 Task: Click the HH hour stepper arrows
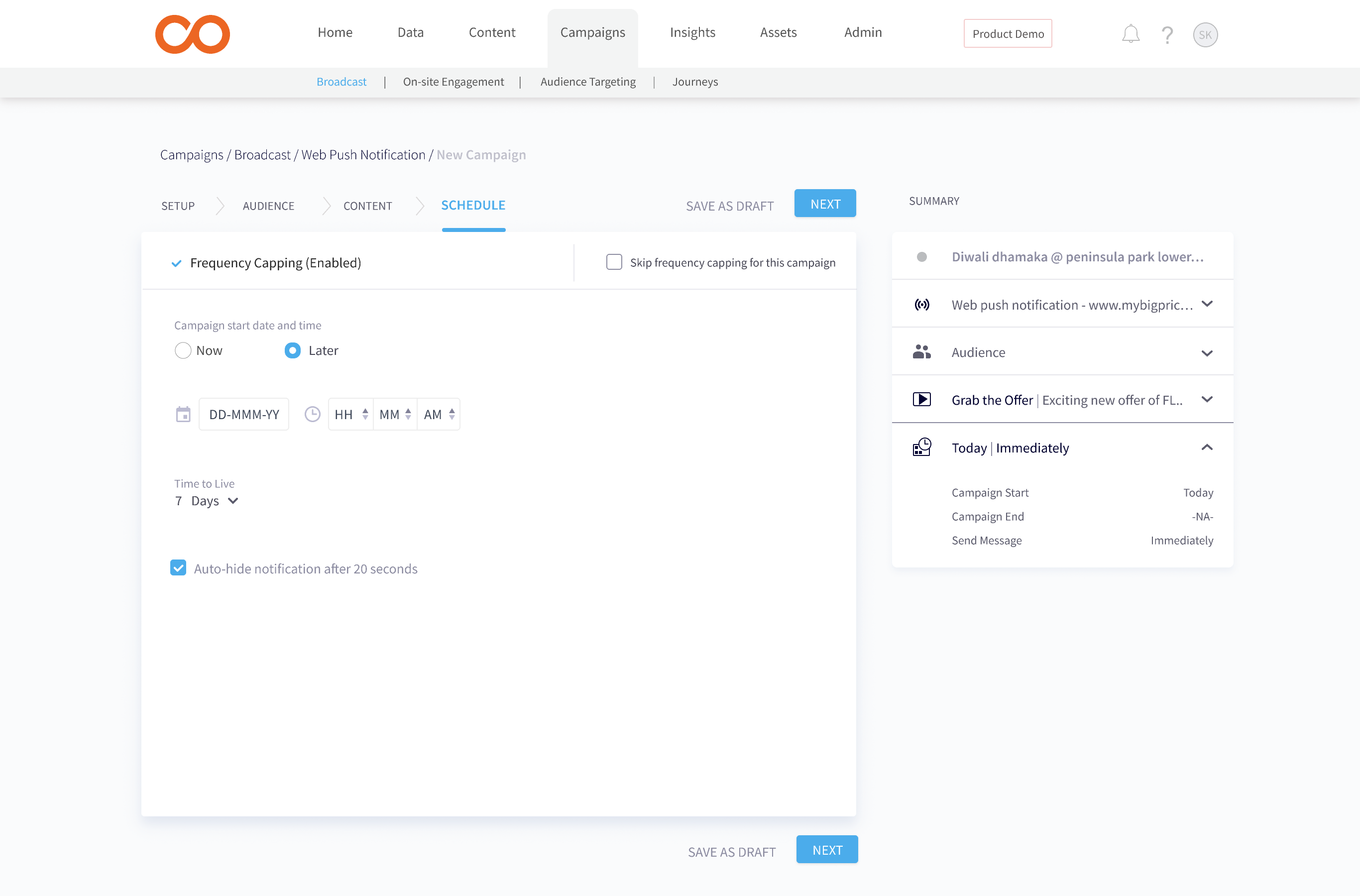coord(365,414)
